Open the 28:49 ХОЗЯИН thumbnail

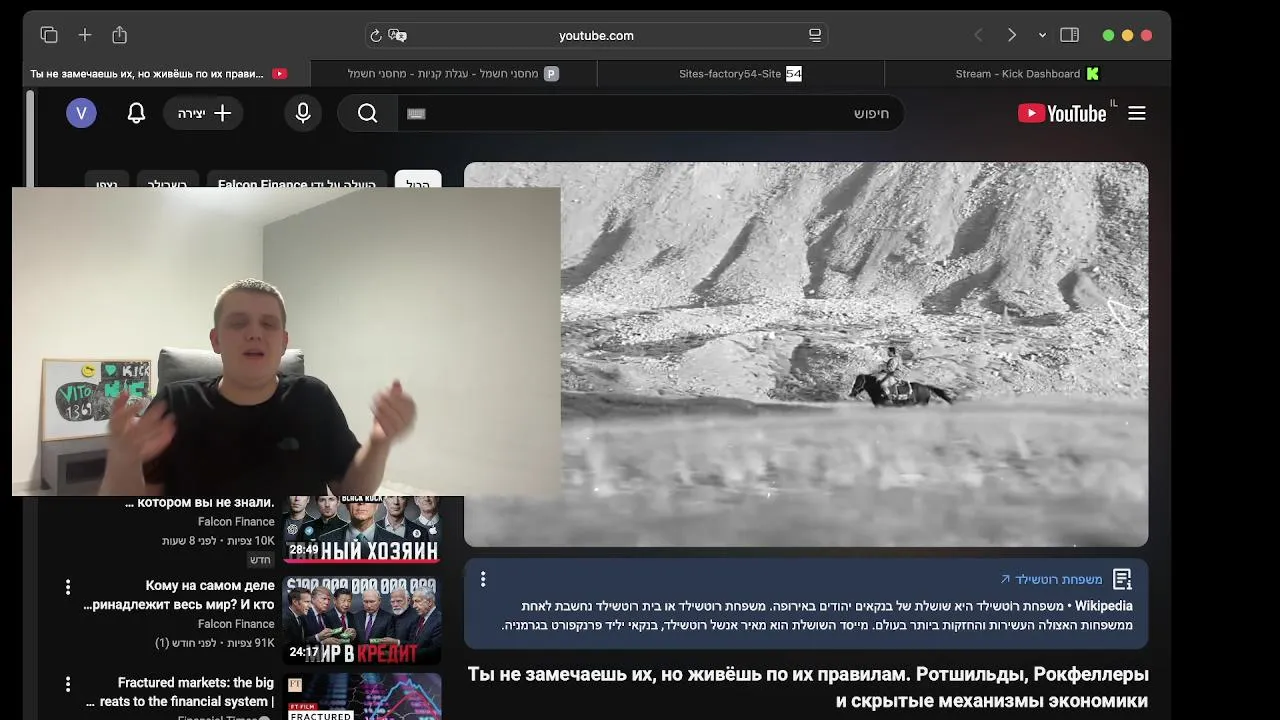click(361, 530)
